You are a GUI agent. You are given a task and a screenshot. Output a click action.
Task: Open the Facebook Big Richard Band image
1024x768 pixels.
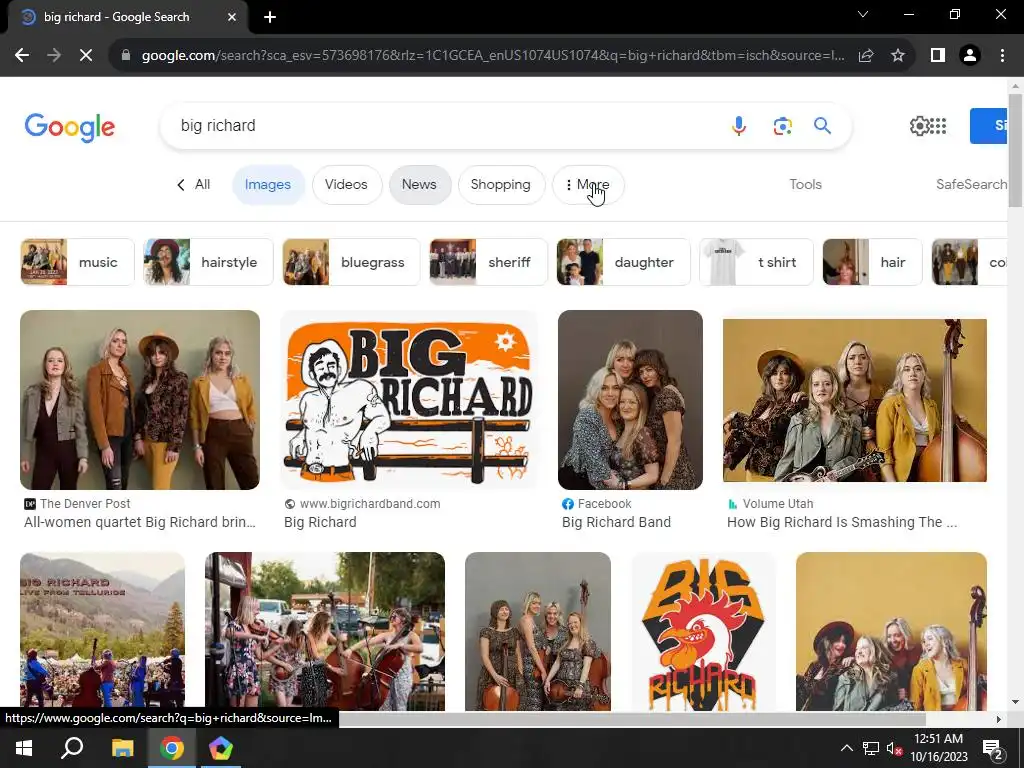tap(630, 400)
